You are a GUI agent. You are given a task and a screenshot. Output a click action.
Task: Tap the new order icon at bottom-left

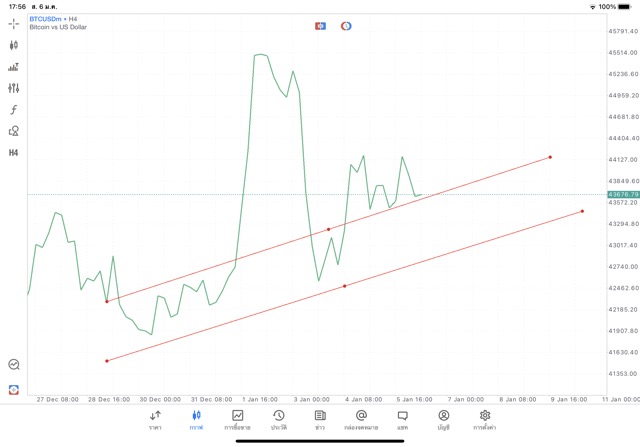(14, 389)
